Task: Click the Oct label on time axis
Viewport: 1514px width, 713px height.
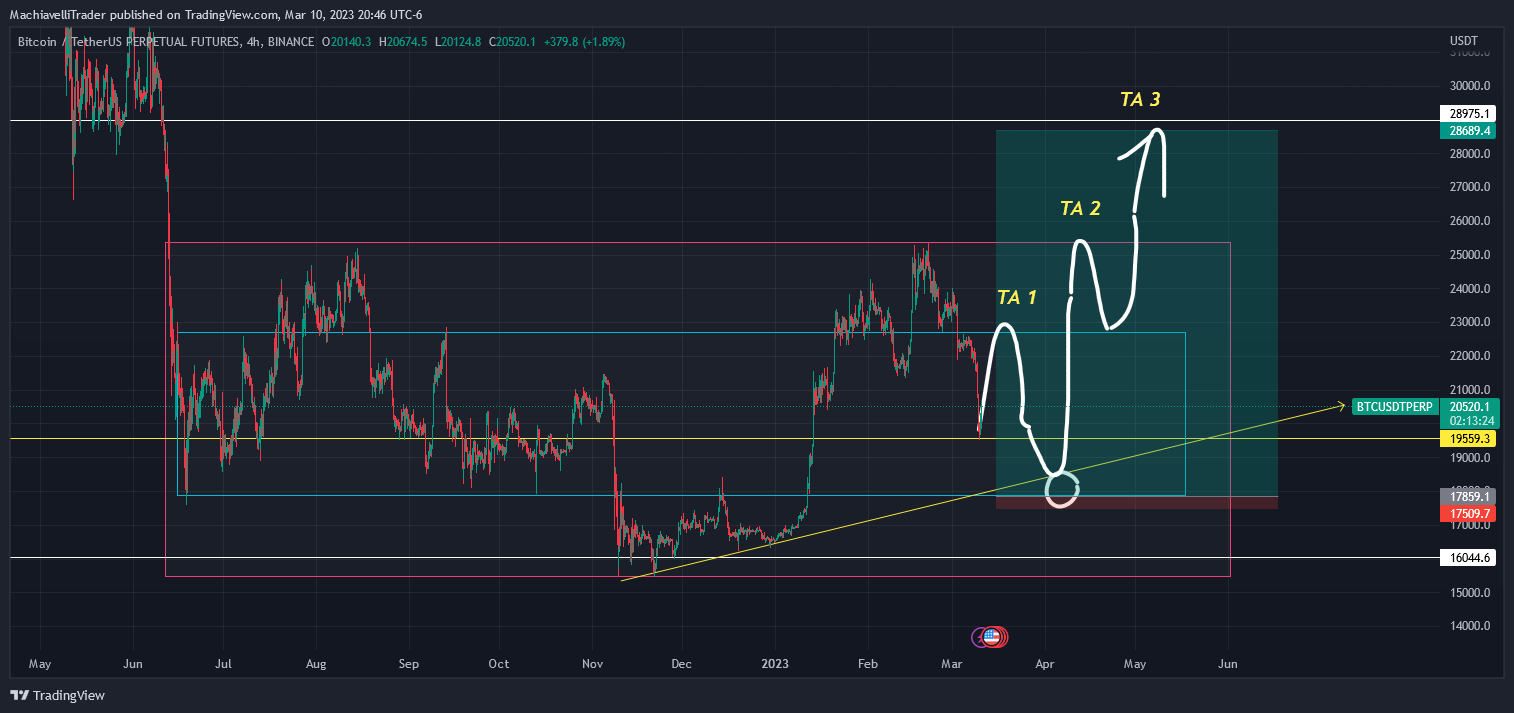Action: [499, 663]
